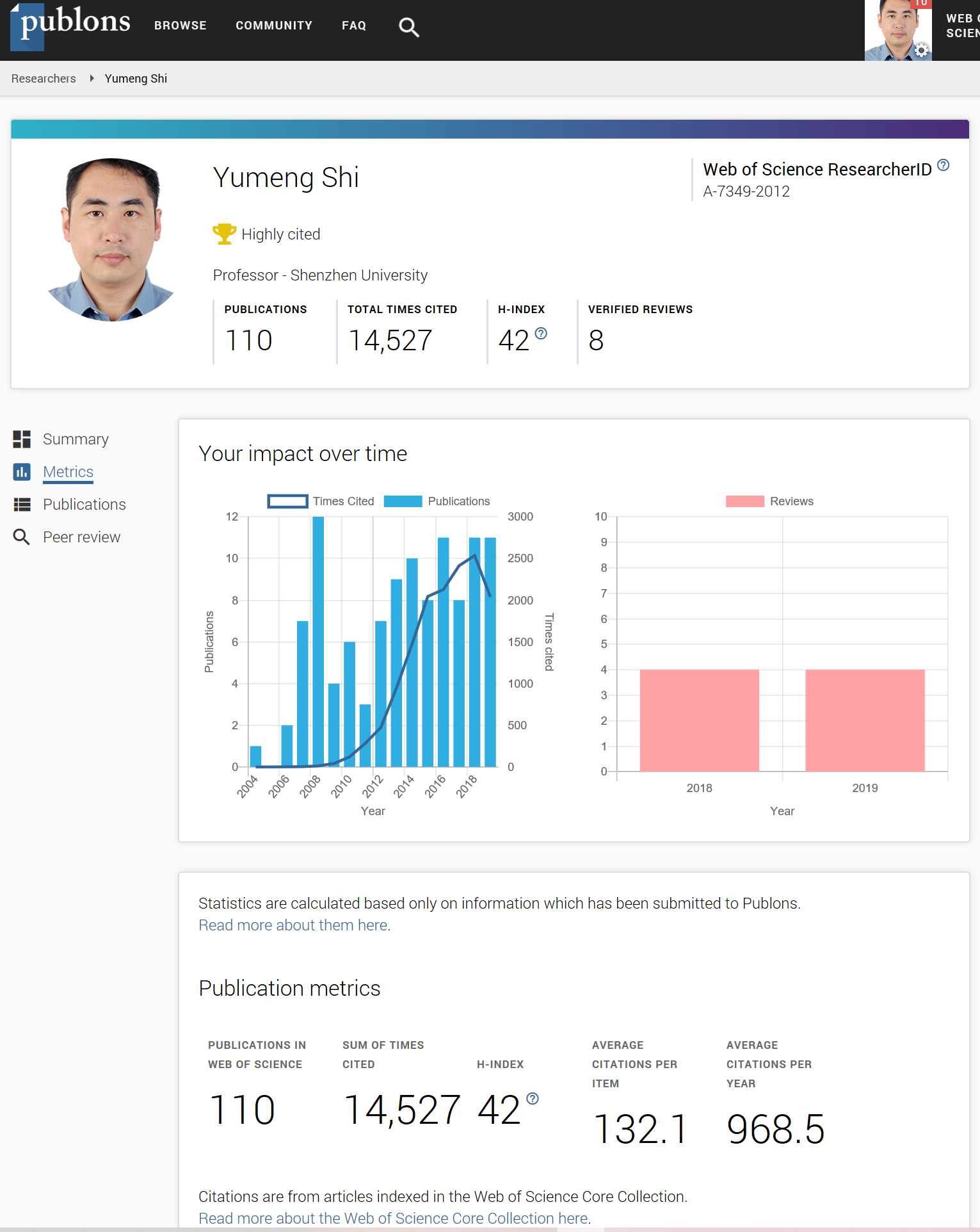Screen dimensions: 980x1232
Task: Click the 2018 reviews bar
Action: (x=699, y=720)
